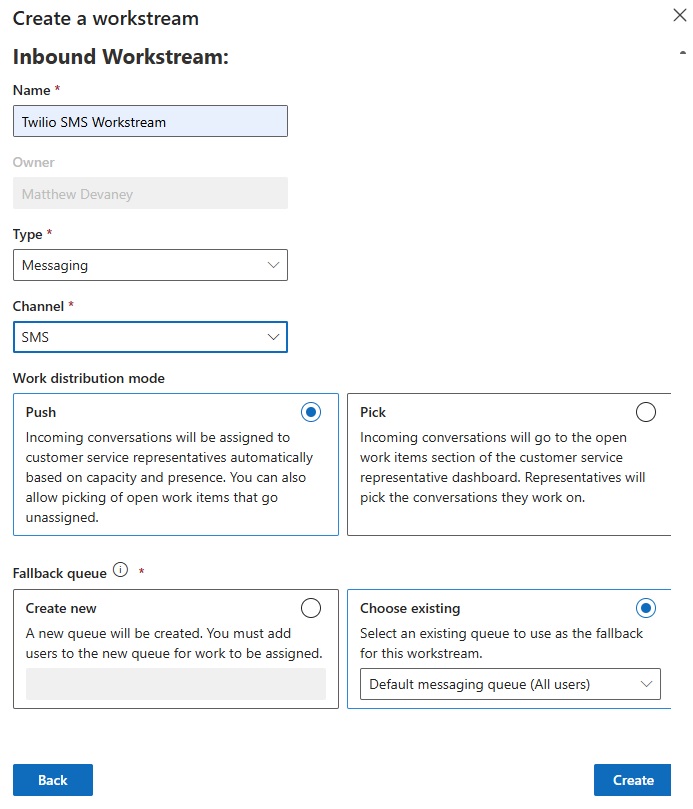Click the Fallback queue info icon
Image resolution: width=693 pixels, height=809 pixels.
pyautogui.click(x=120, y=570)
